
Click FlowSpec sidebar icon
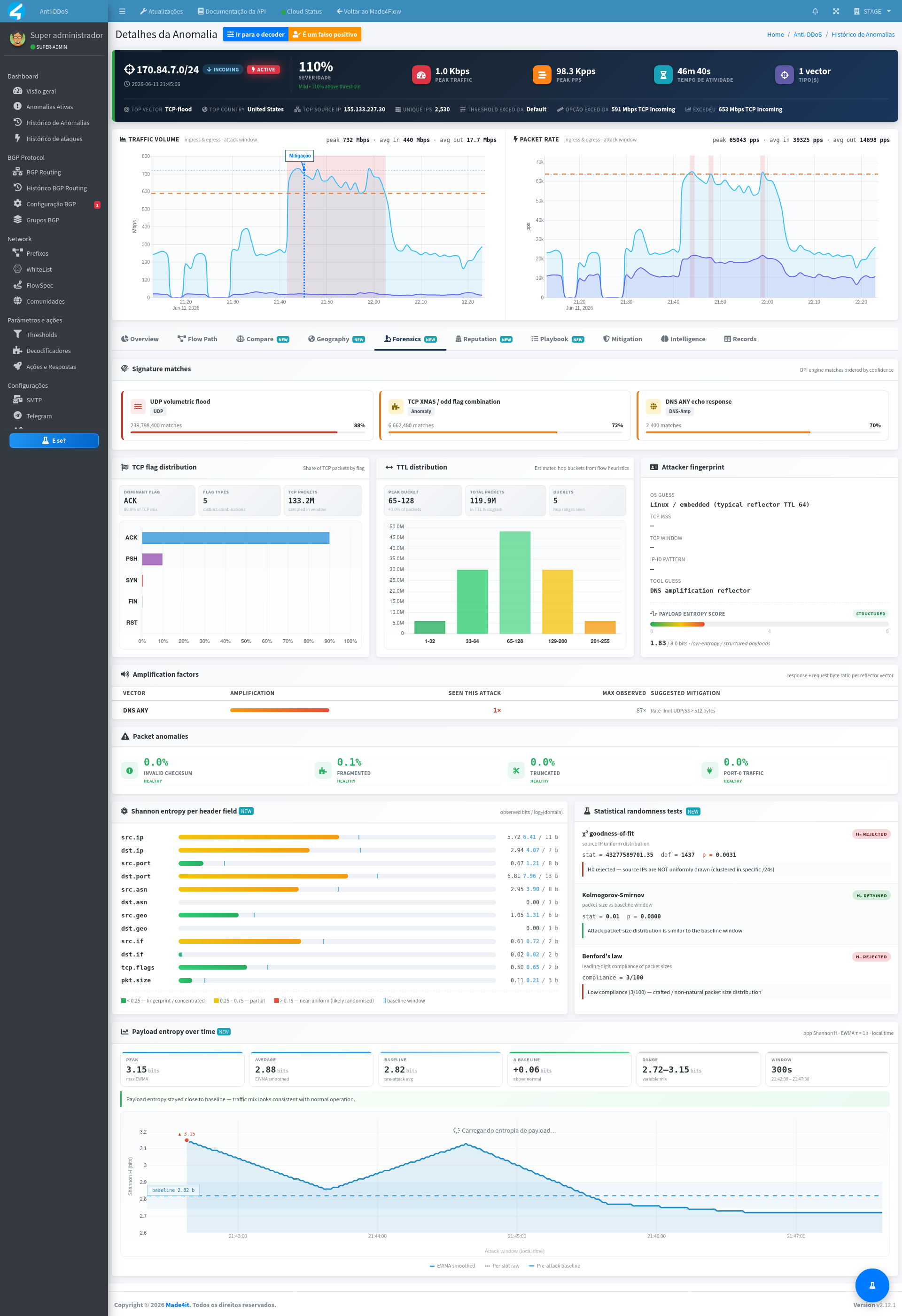(17, 285)
